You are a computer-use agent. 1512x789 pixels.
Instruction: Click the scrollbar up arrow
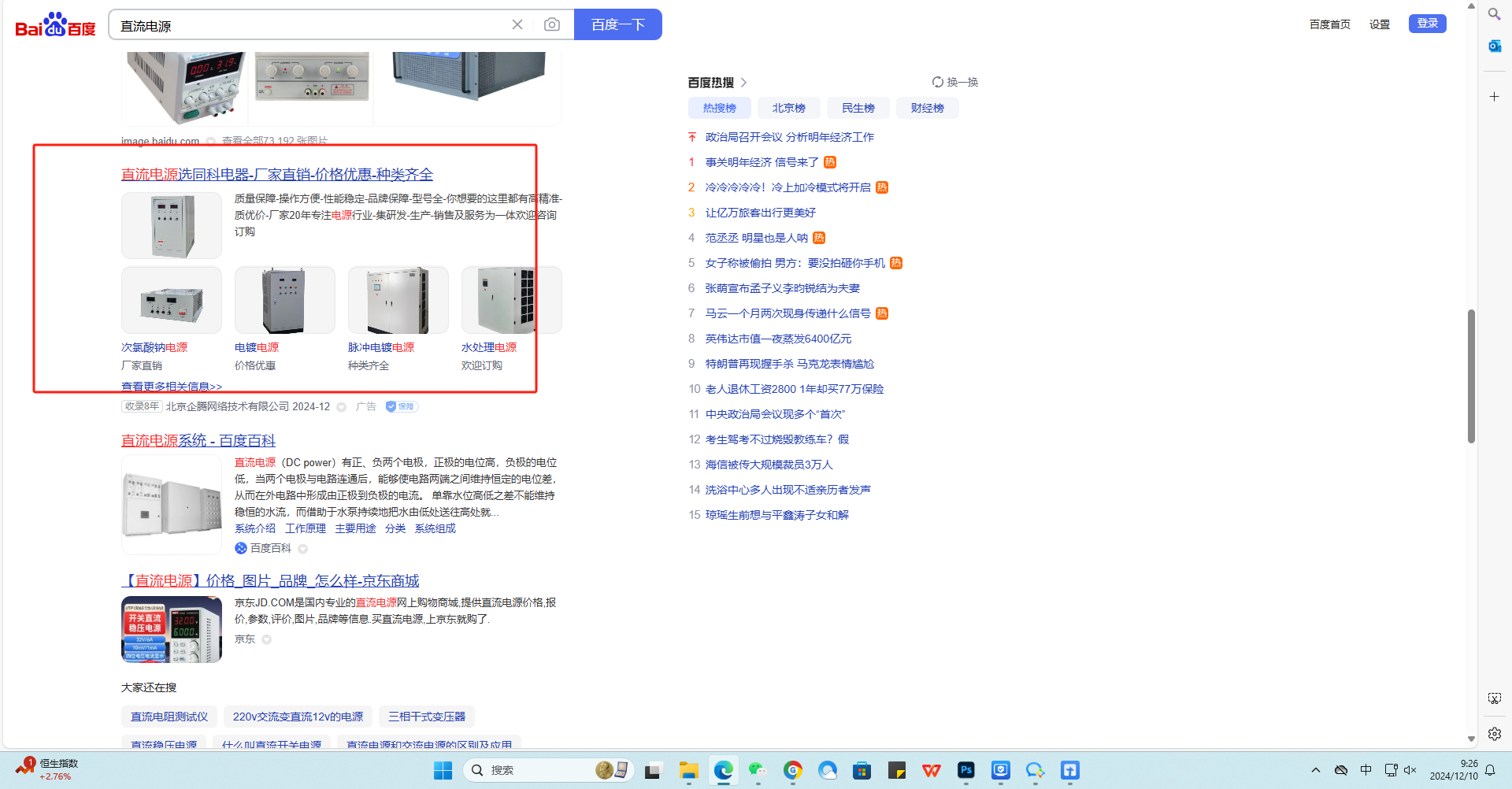point(1470,6)
